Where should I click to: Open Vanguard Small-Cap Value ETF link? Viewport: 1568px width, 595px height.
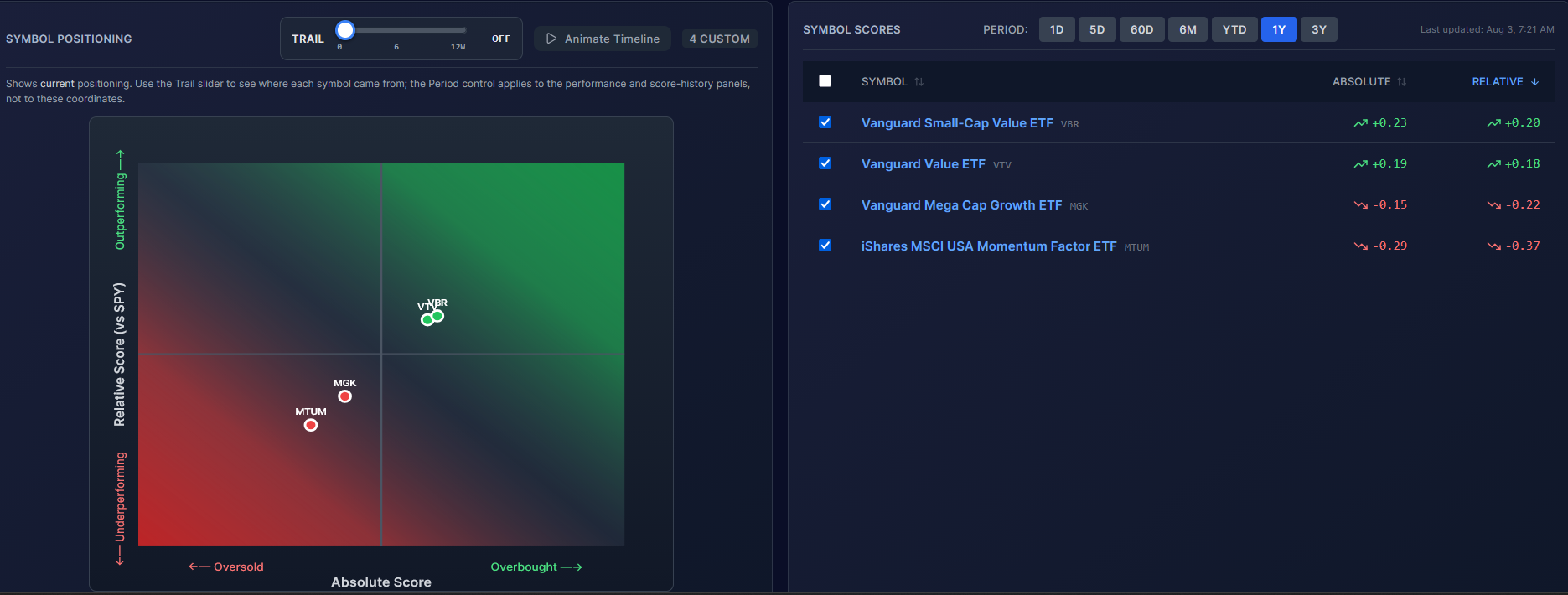pyautogui.click(x=957, y=123)
